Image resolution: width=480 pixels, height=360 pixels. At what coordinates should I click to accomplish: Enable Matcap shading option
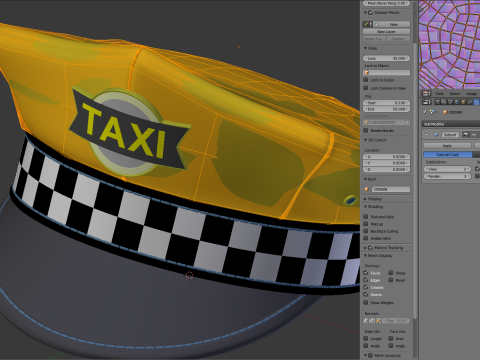tap(366, 224)
